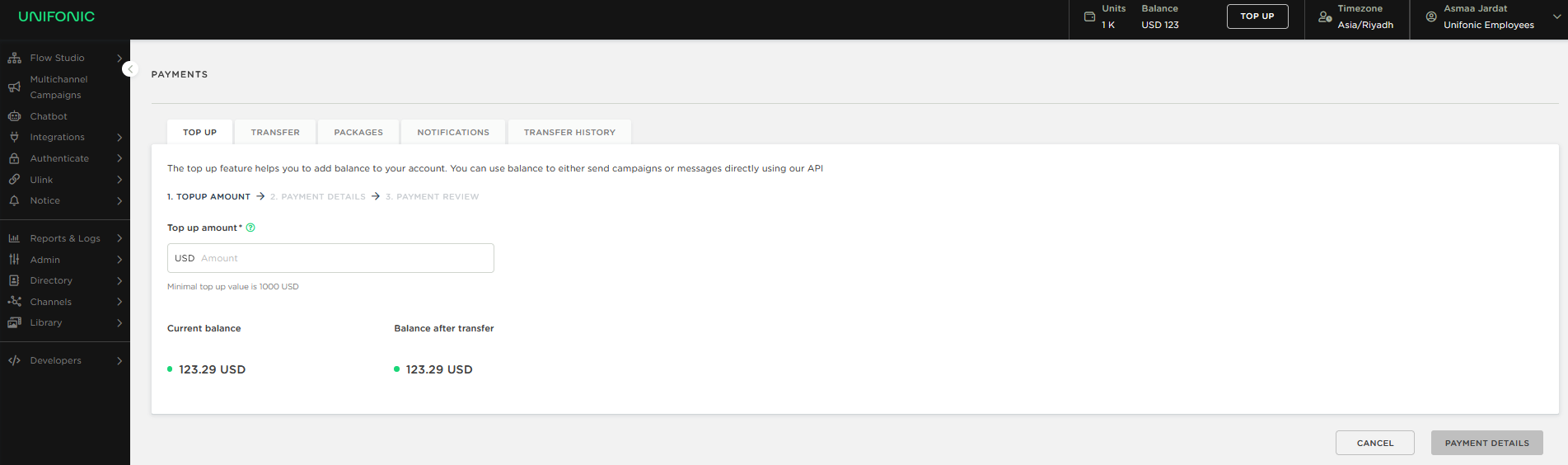
Task: Open the Packages tab
Action: pyautogui.click(x=358, y=132)
